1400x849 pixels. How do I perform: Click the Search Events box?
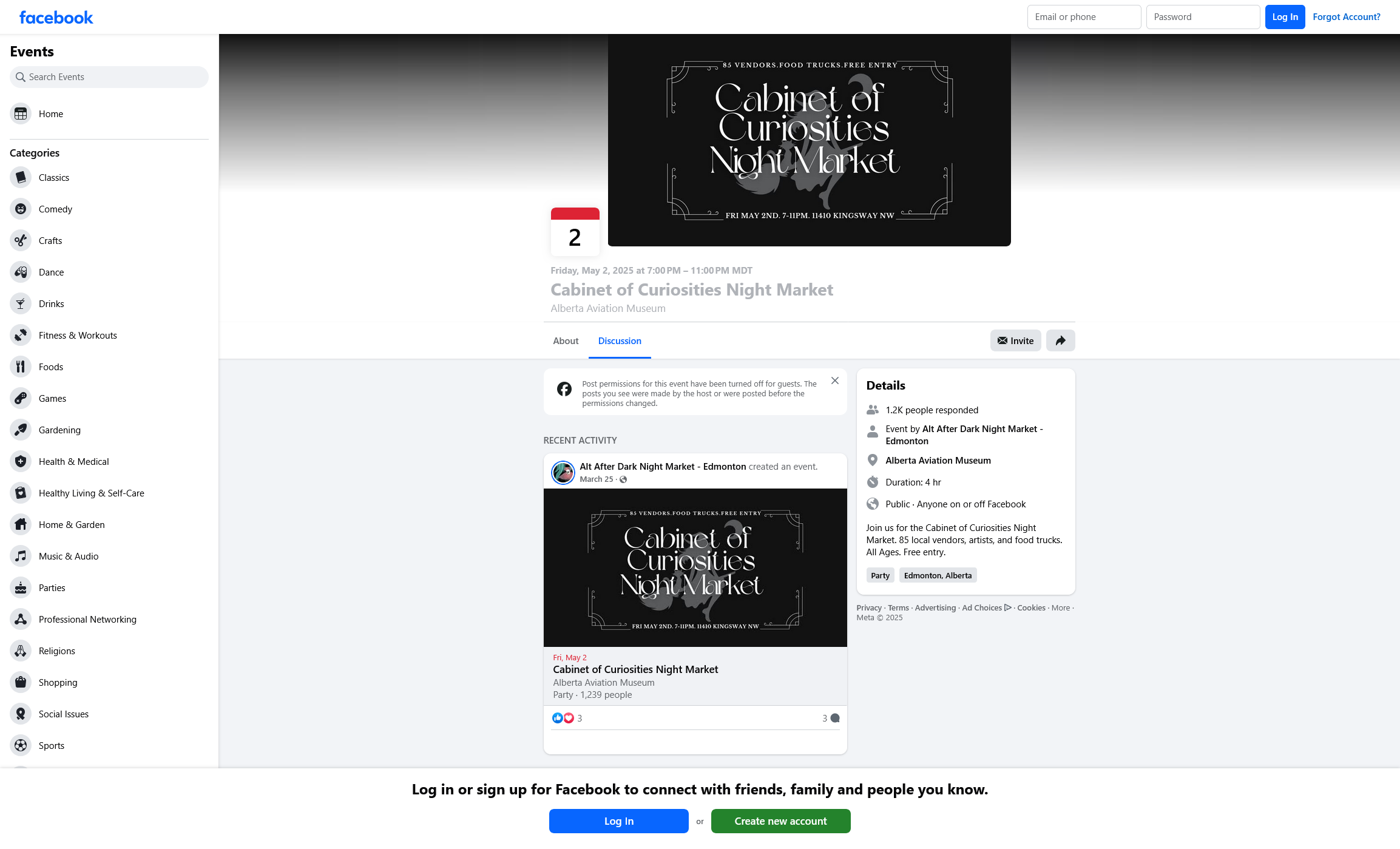coord(109,77)
